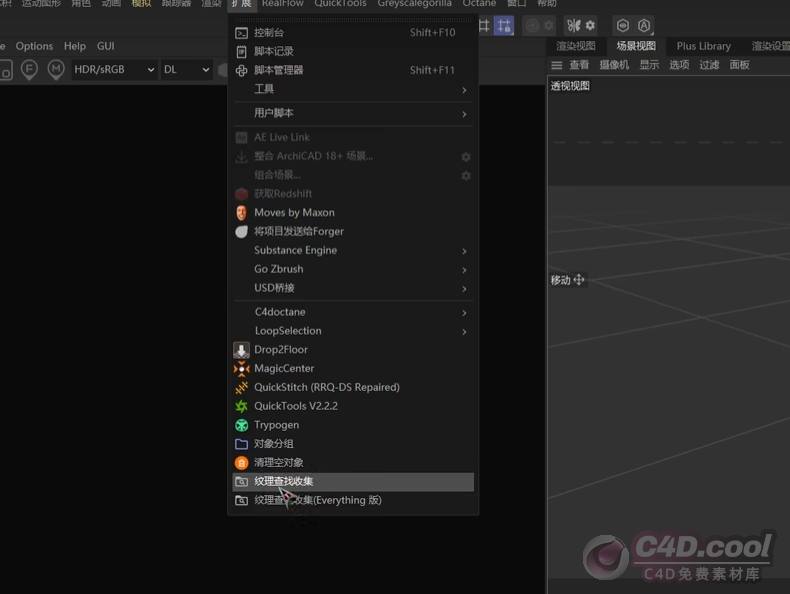Expand the C4doctane submenu
The image size is (790, 594).
353,312
